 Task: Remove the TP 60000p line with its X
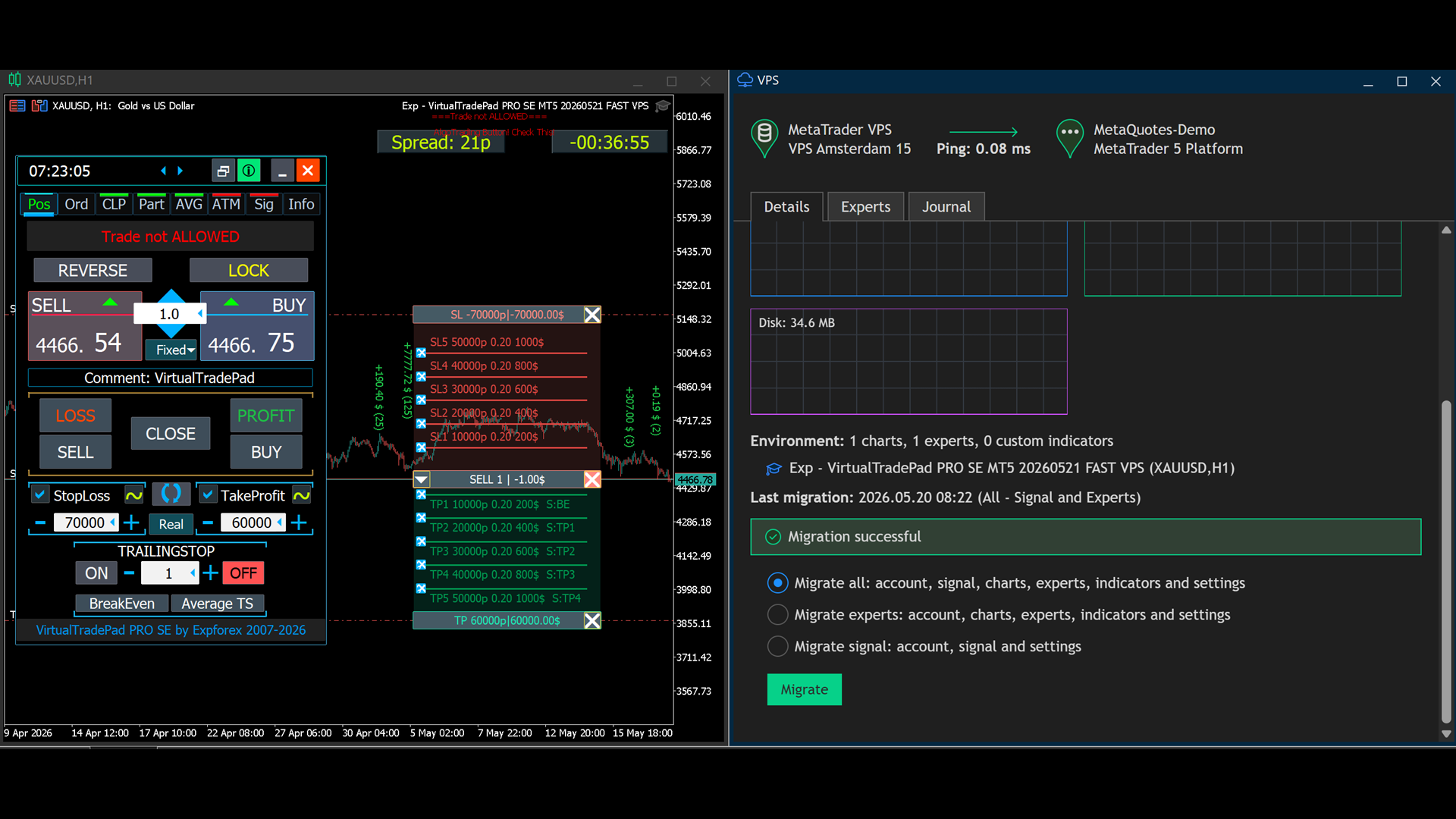tap(592, 620)
